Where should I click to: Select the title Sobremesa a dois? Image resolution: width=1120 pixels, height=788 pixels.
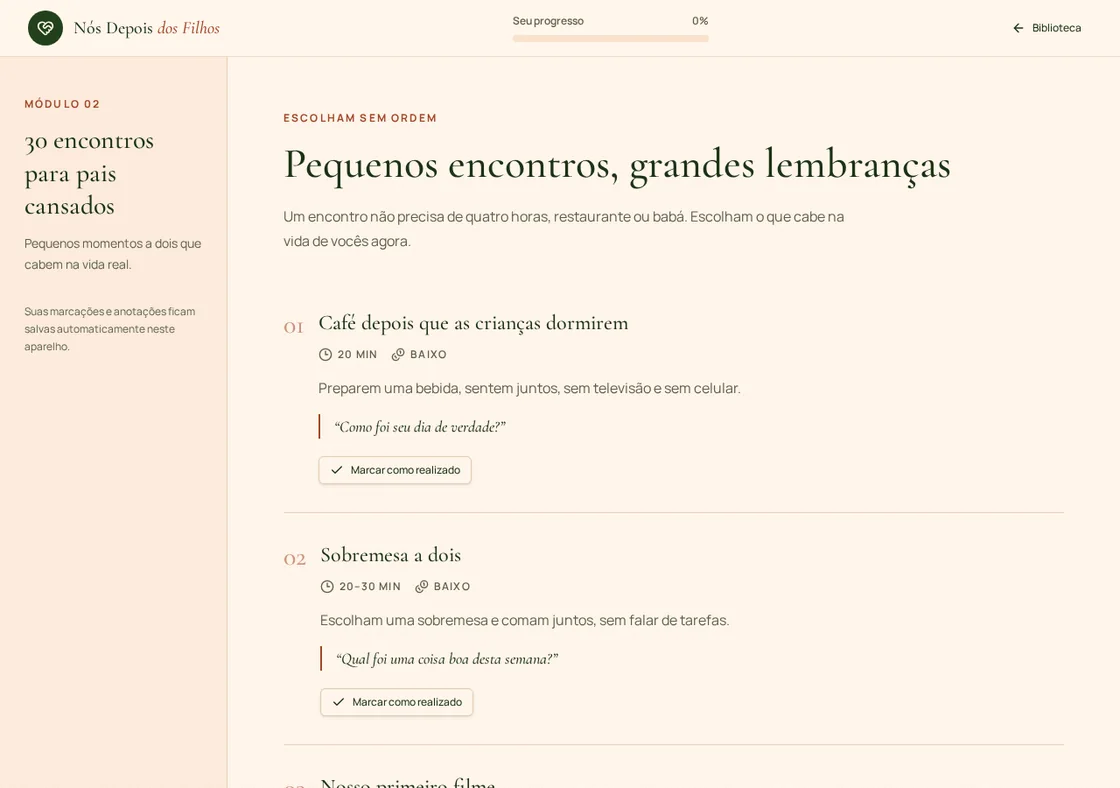[391, 555]
